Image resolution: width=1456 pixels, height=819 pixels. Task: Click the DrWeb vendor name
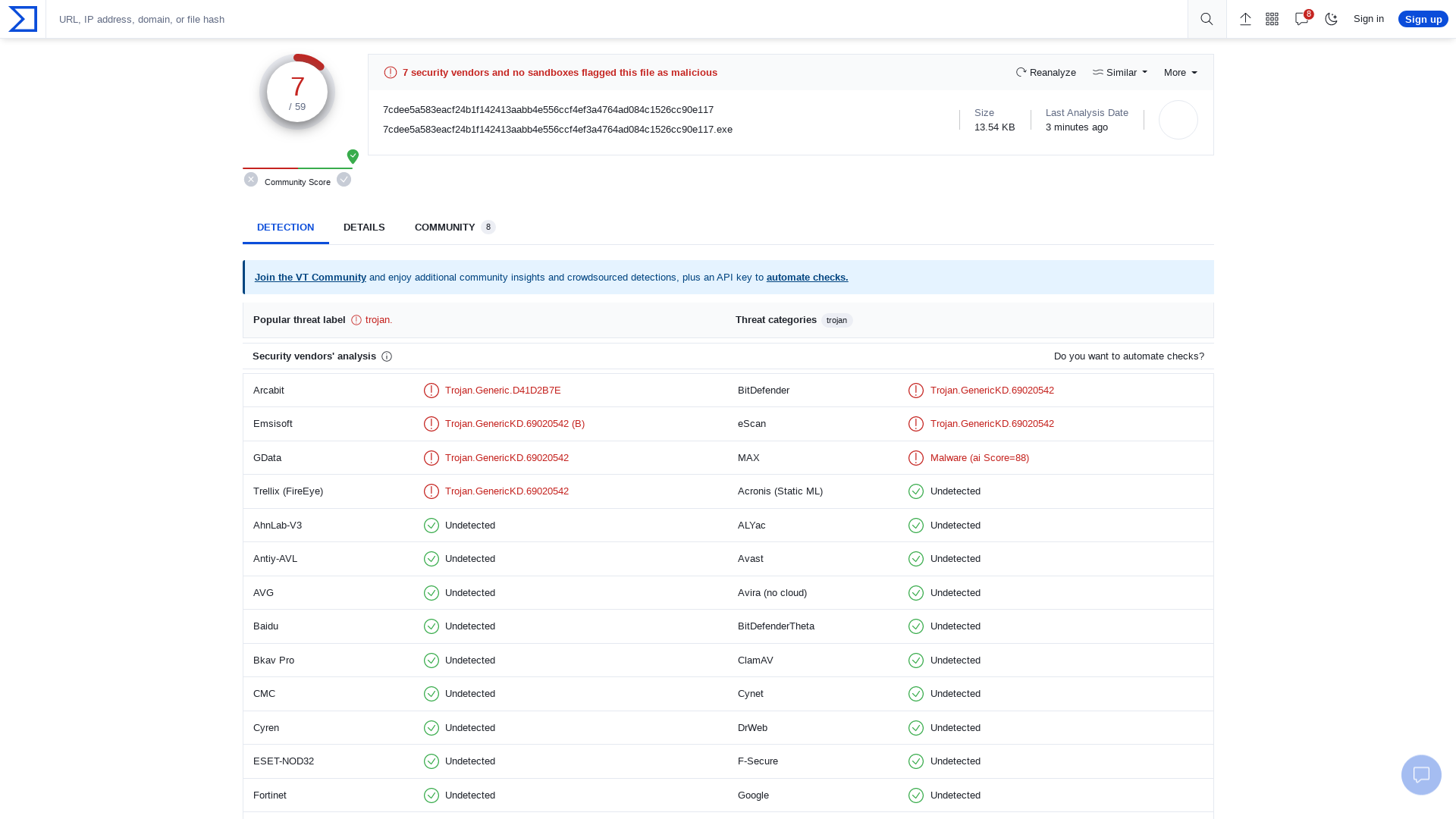(x=752, y=728)
